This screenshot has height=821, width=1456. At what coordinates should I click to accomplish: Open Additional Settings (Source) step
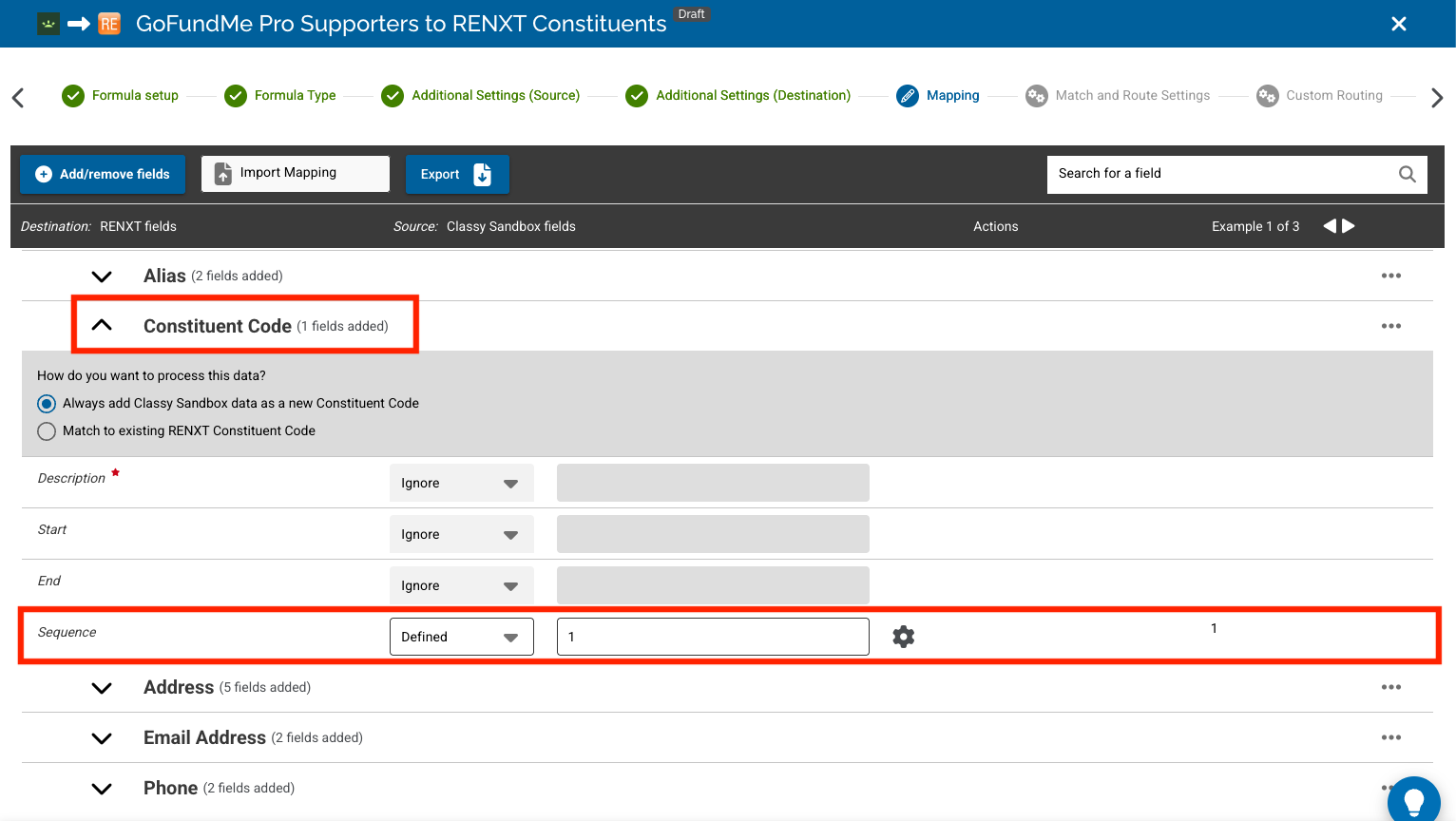point(481,96)
